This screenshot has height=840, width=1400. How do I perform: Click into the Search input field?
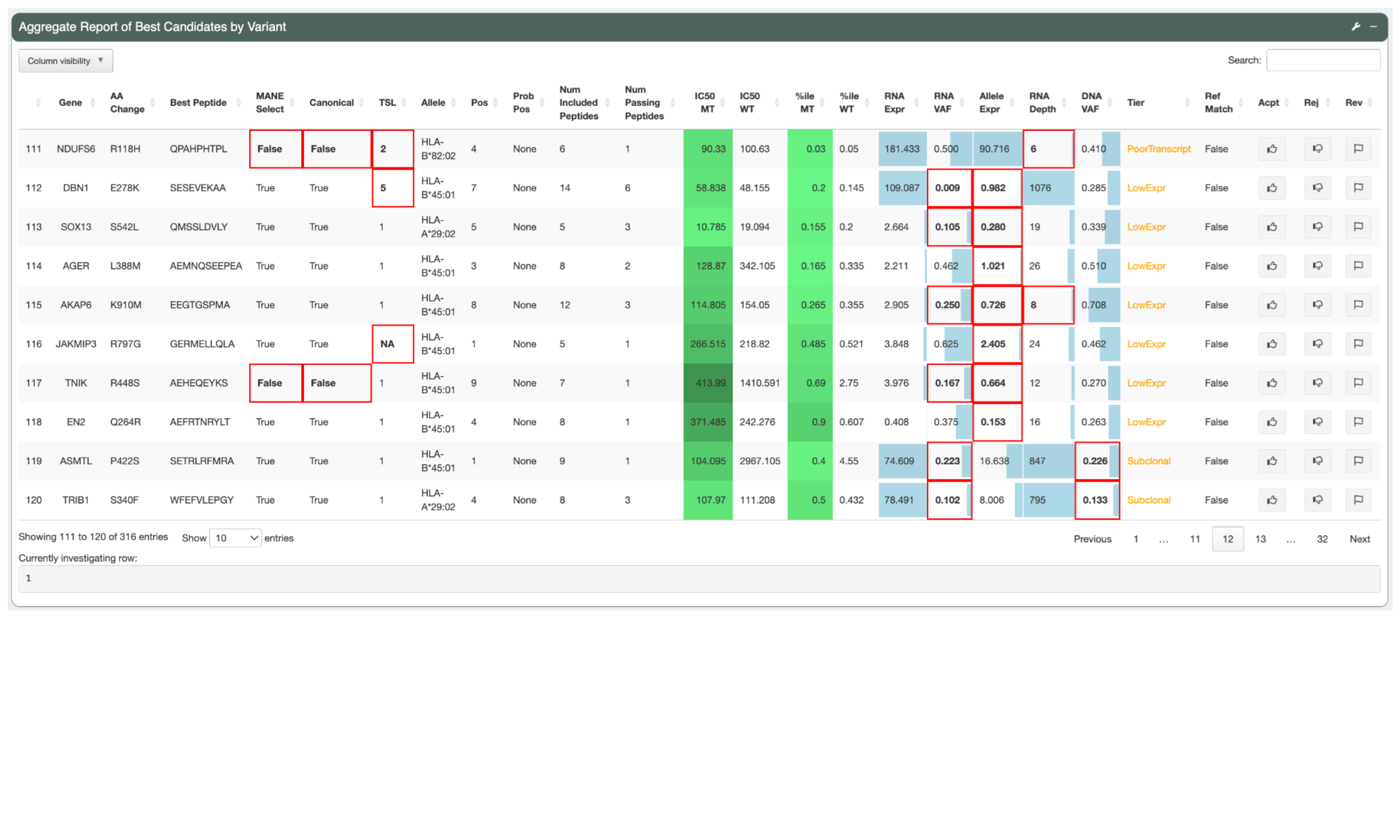1323,60
